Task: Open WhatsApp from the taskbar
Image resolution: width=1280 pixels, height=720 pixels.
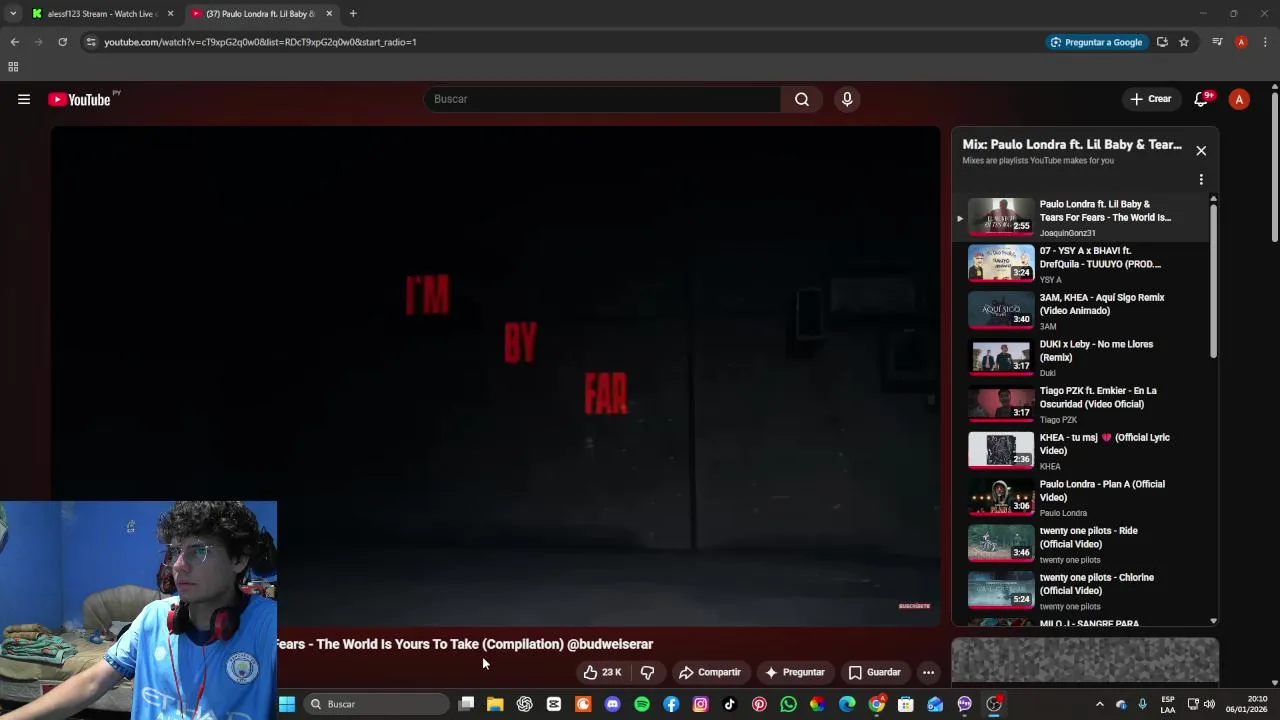Action: pos(789,704)
